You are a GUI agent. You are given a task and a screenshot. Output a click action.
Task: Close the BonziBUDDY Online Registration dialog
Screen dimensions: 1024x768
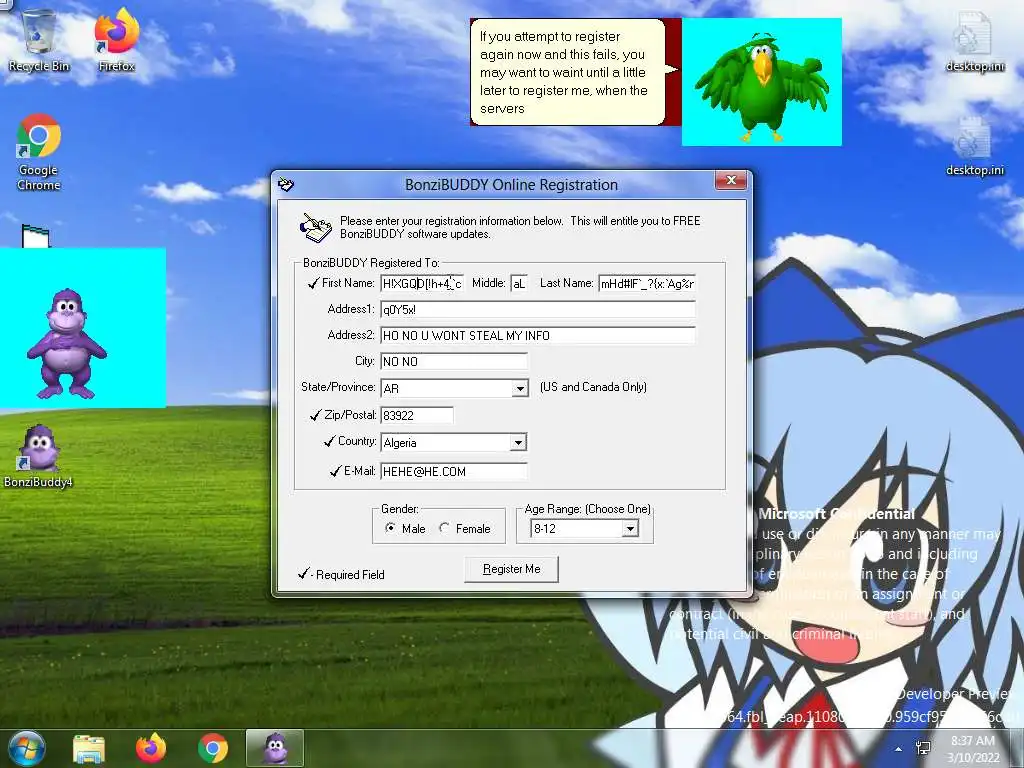click(731, 180)
